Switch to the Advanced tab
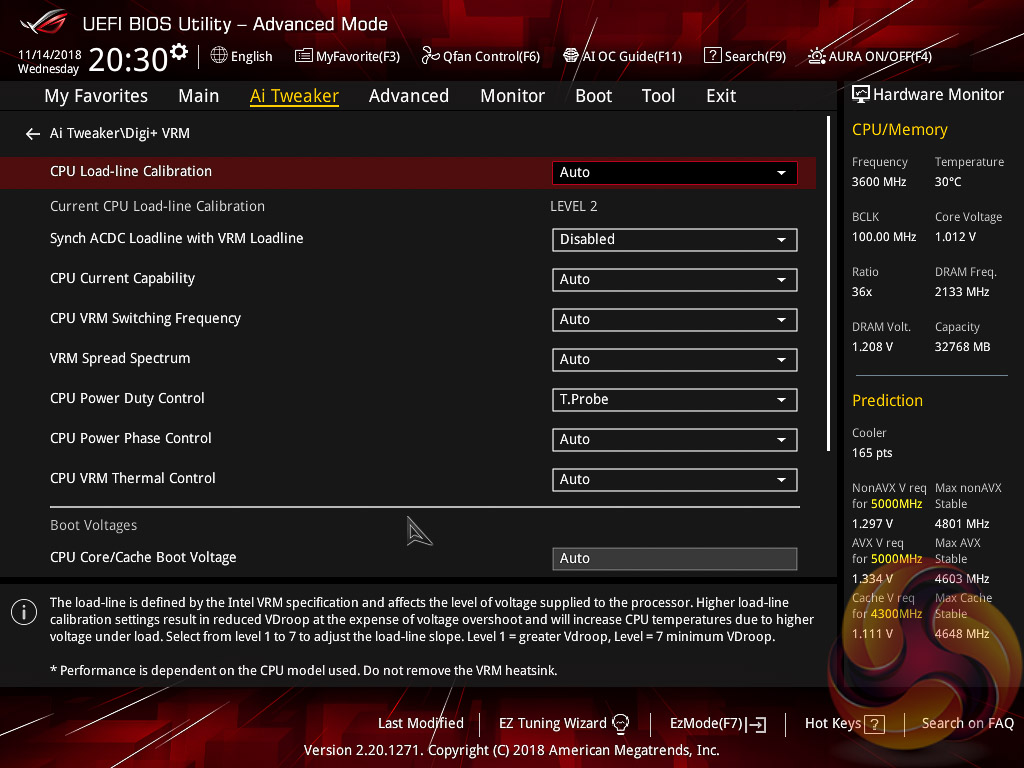 click(x=408, y=96)
